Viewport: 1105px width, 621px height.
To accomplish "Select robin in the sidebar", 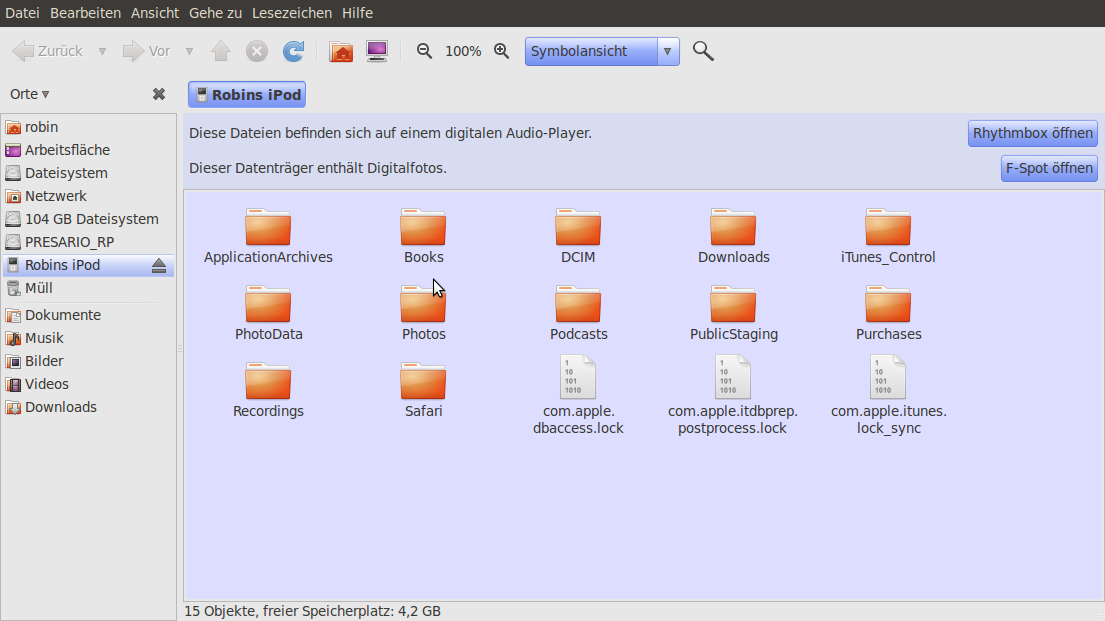I will [88, 127].
